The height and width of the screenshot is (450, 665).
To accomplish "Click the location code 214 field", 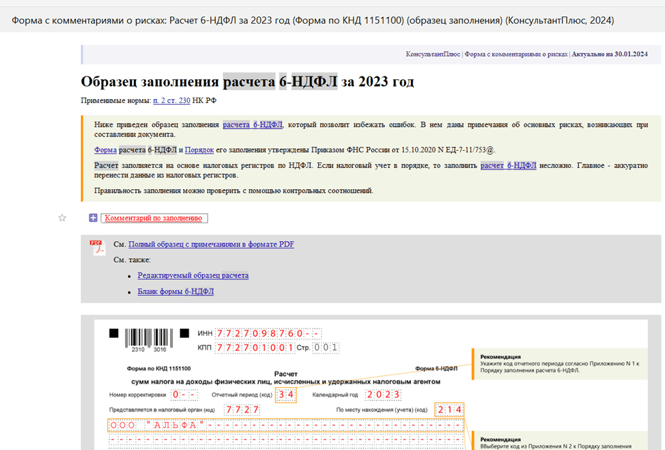I will (x=448, y=410).
